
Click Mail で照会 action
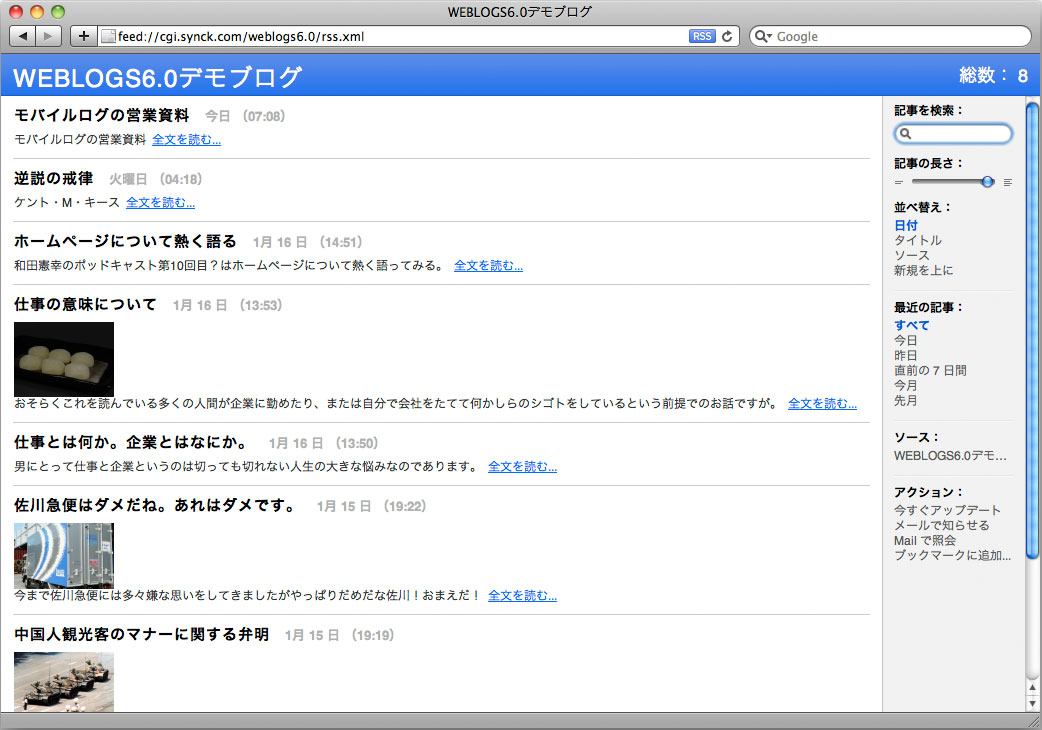click(924, 541)
